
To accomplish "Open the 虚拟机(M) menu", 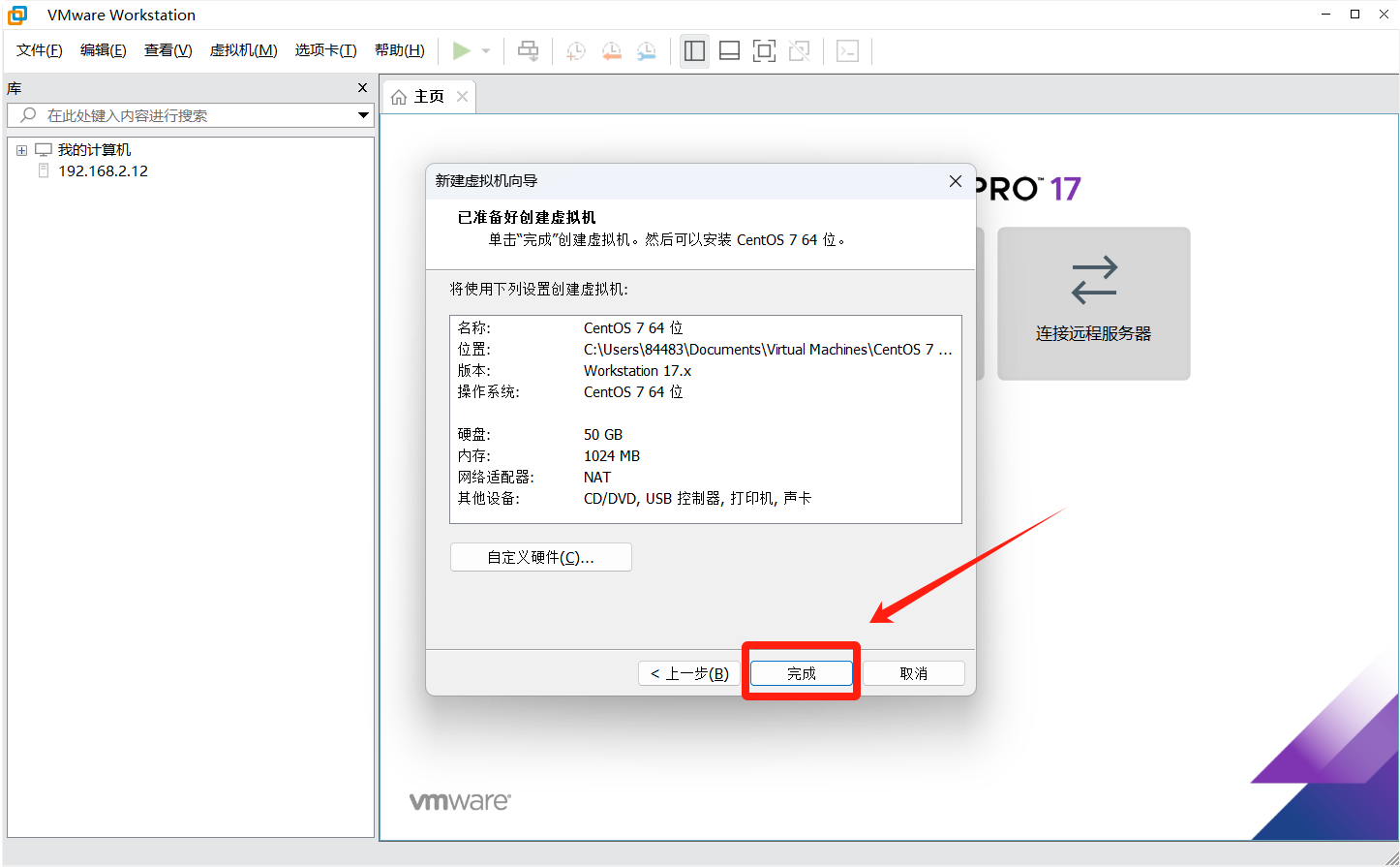I will (243, 50).
